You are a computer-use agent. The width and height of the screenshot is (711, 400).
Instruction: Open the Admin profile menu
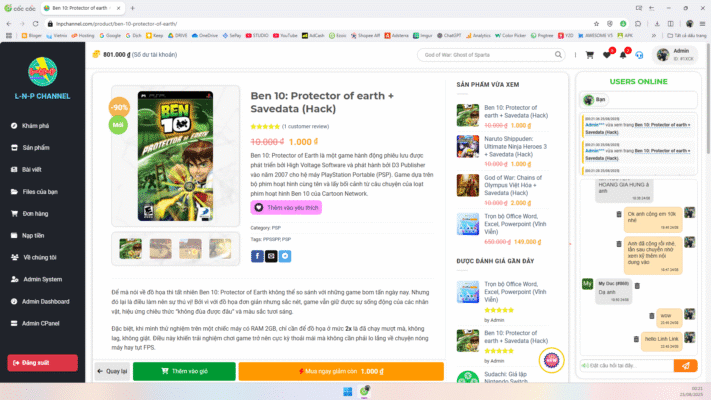click(x=676, y=55)
